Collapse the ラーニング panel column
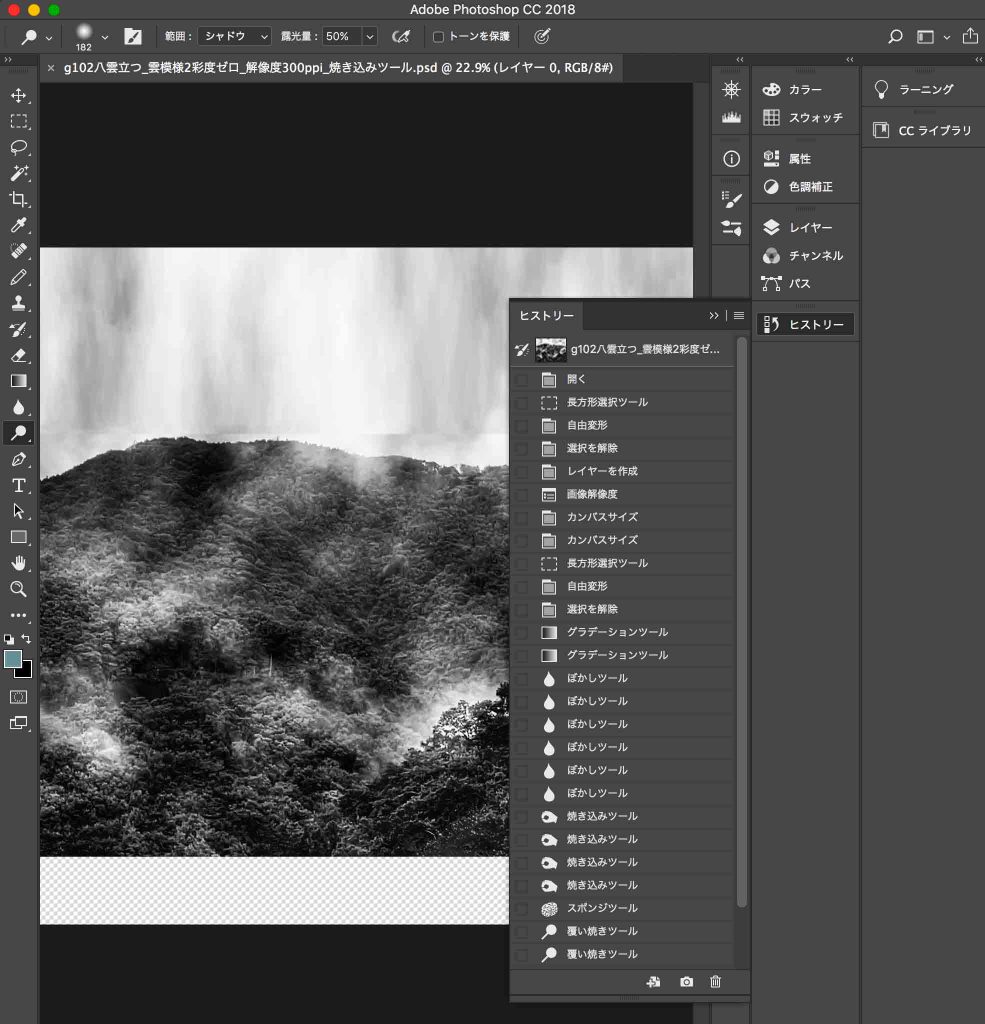Image resolution: width=985 pixels, height=1024 pixels. 978,59
